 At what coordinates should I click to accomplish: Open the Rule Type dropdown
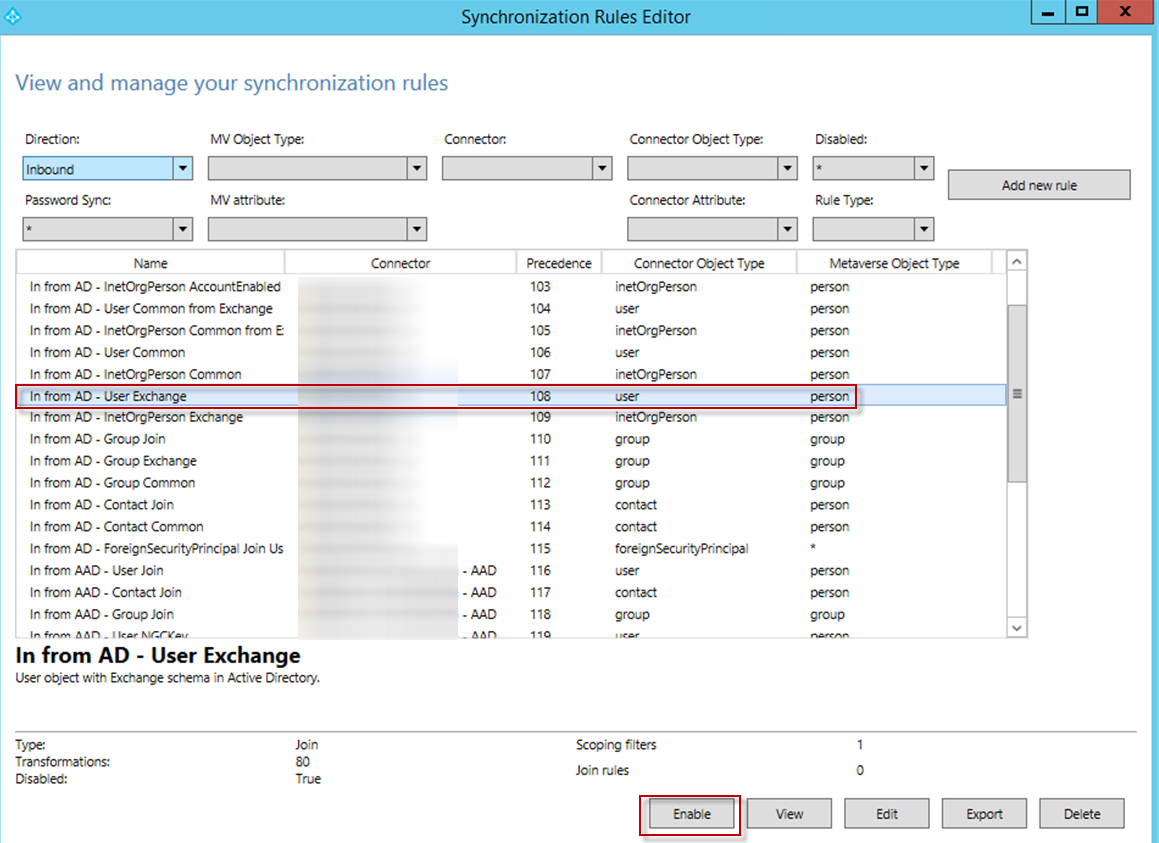point(923,229)
